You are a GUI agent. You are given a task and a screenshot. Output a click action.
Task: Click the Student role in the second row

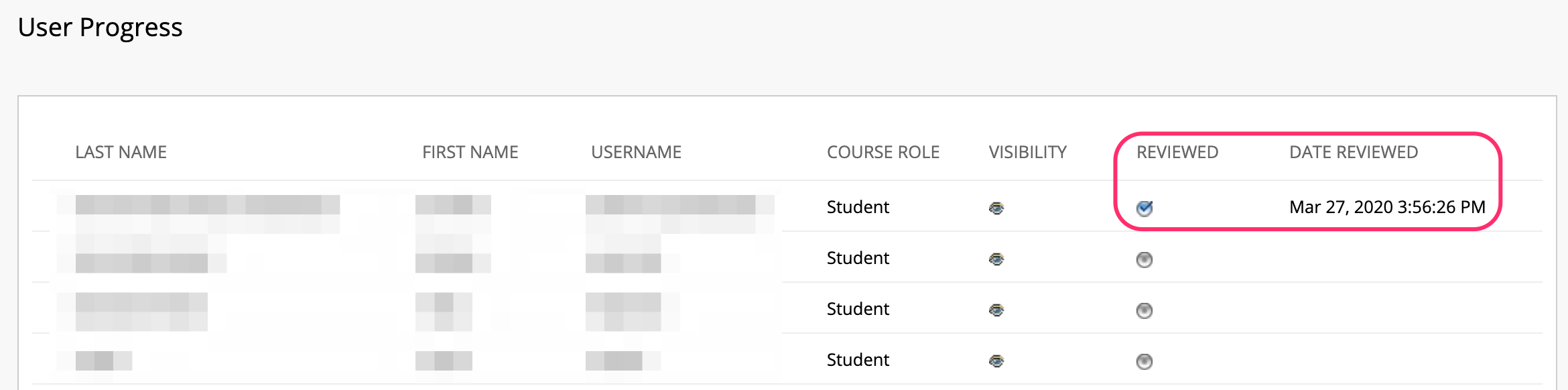858,258
